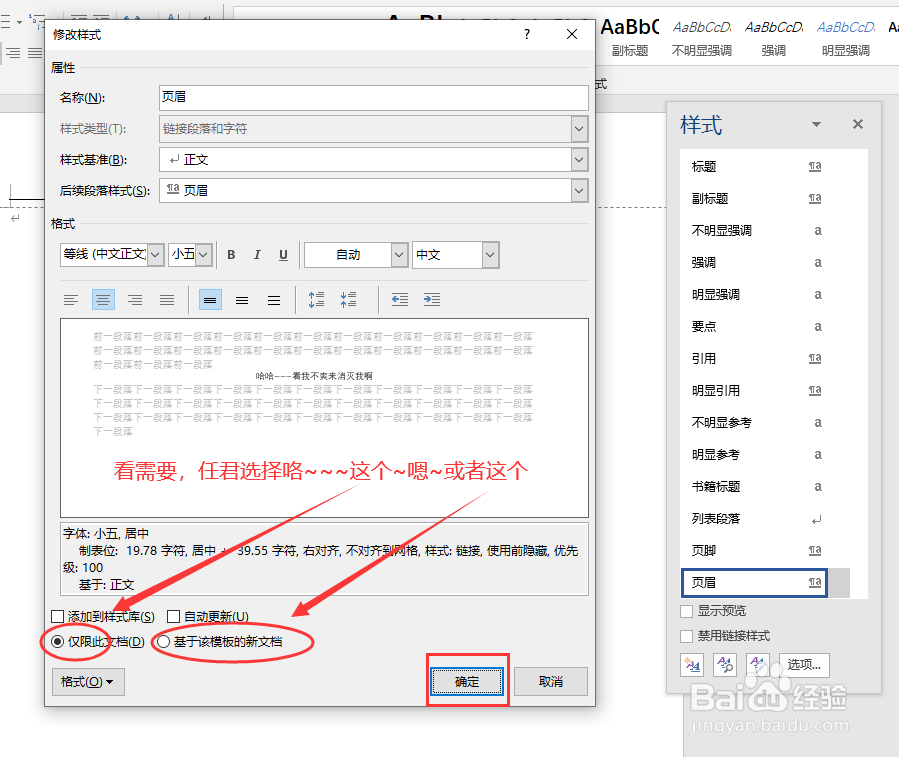The height and width of the screenshot is (757, 899).
Task: Open 后续段落样式 dropdown
Action: pos(580,190)
